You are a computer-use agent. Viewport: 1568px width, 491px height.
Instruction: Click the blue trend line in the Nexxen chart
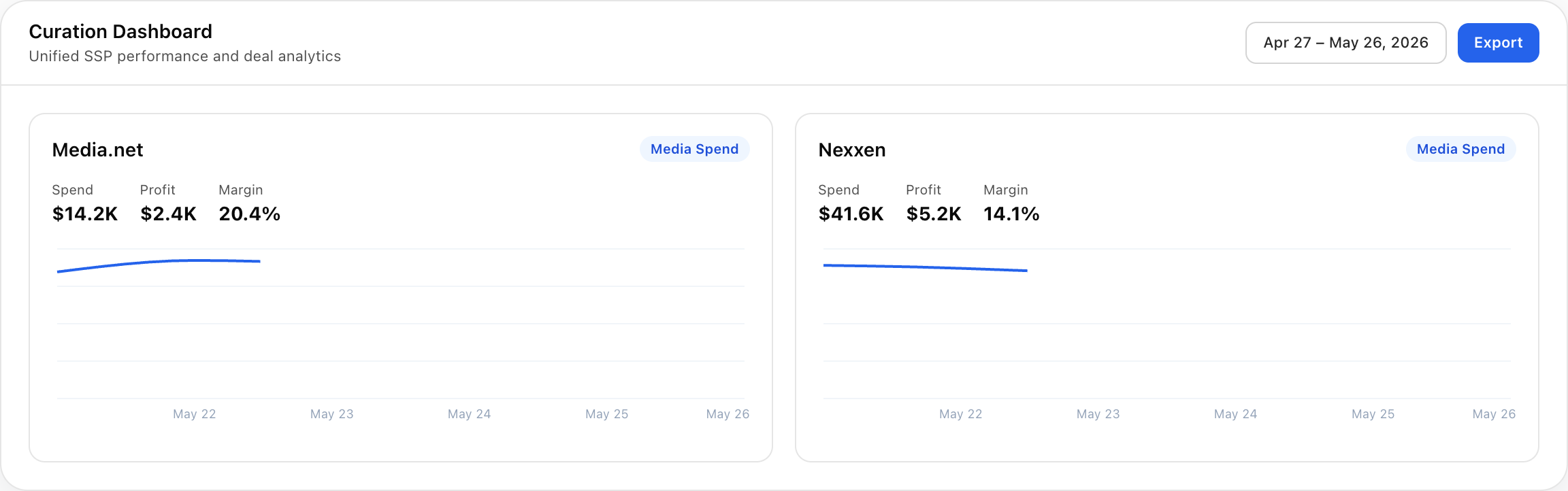pos(926,267)
